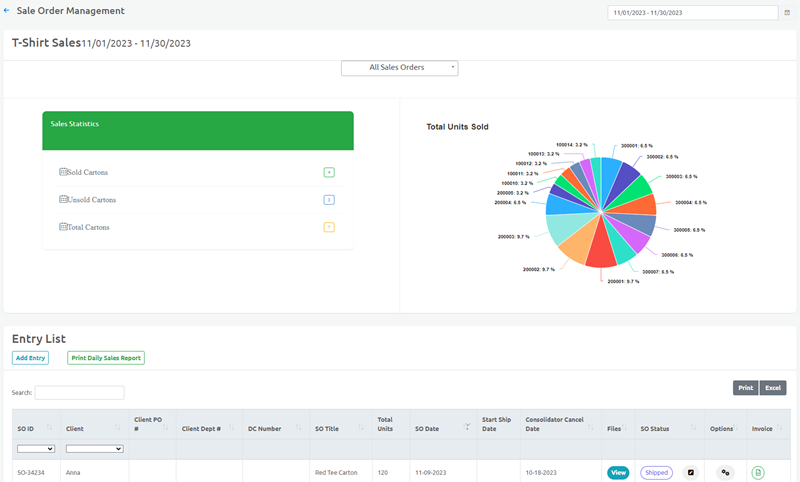Open the calendar icon next to date range

click(786, 13)
